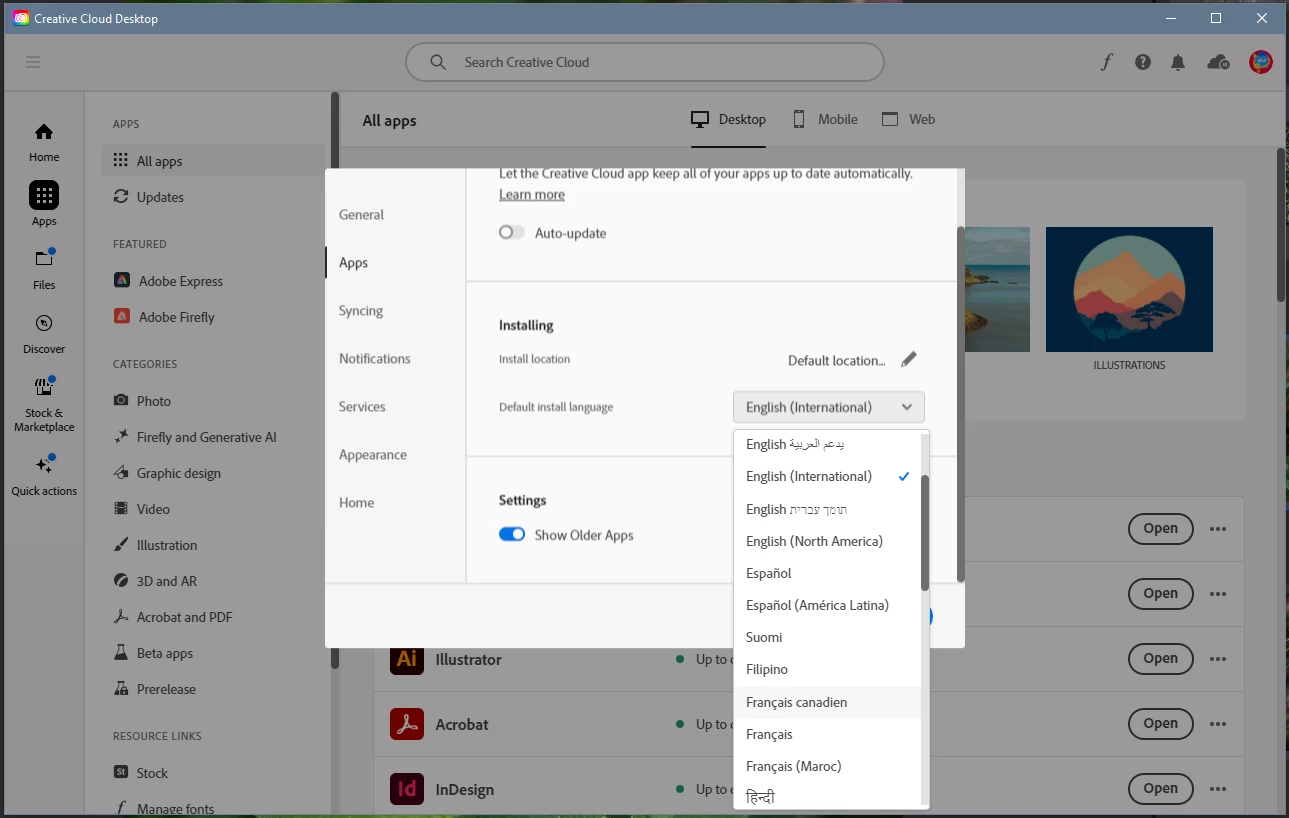Open Quick actions in sidebar
The image size is (1289, 818).
point(44,476)
